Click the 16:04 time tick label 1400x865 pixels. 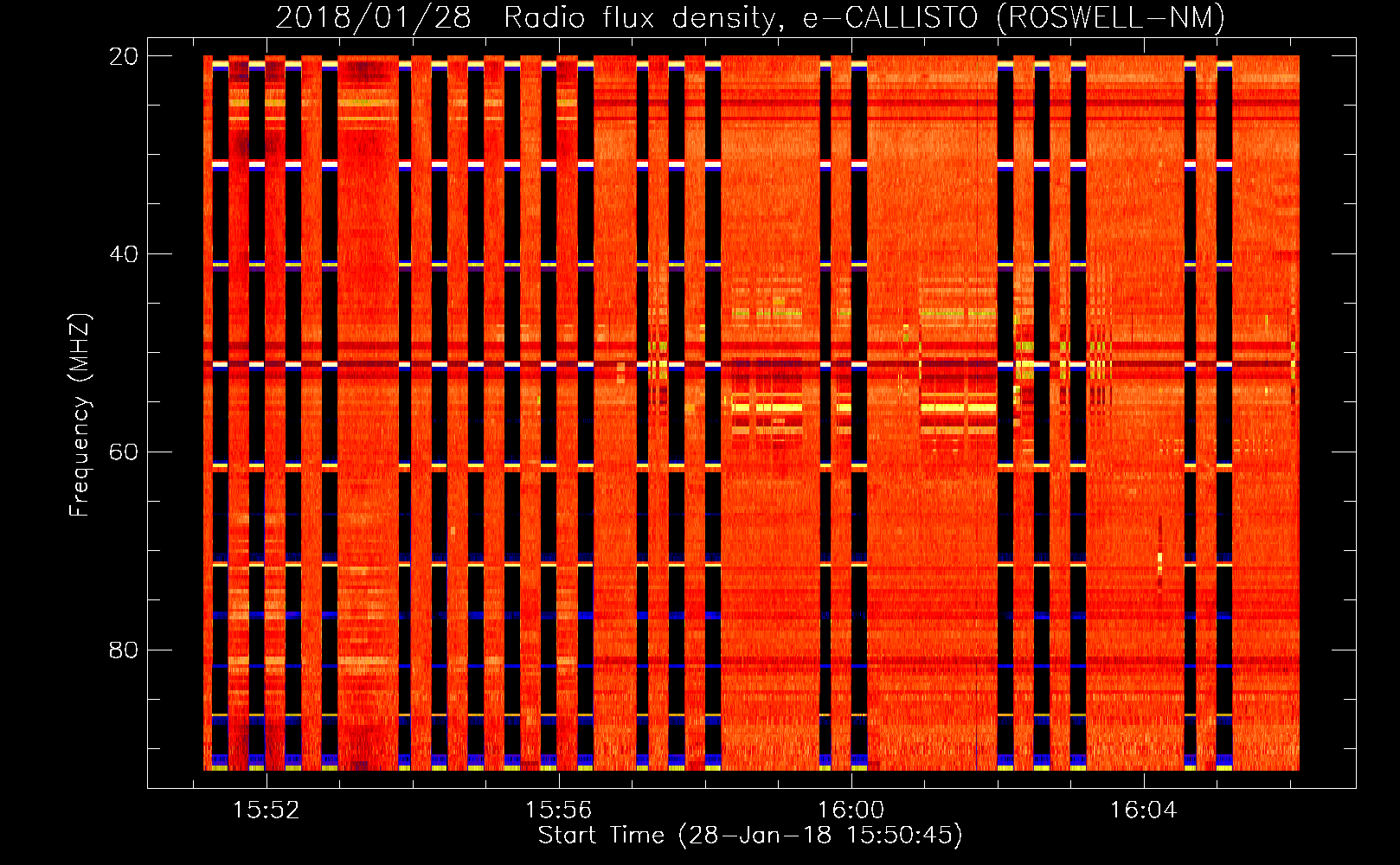(x=1144, y=811)
